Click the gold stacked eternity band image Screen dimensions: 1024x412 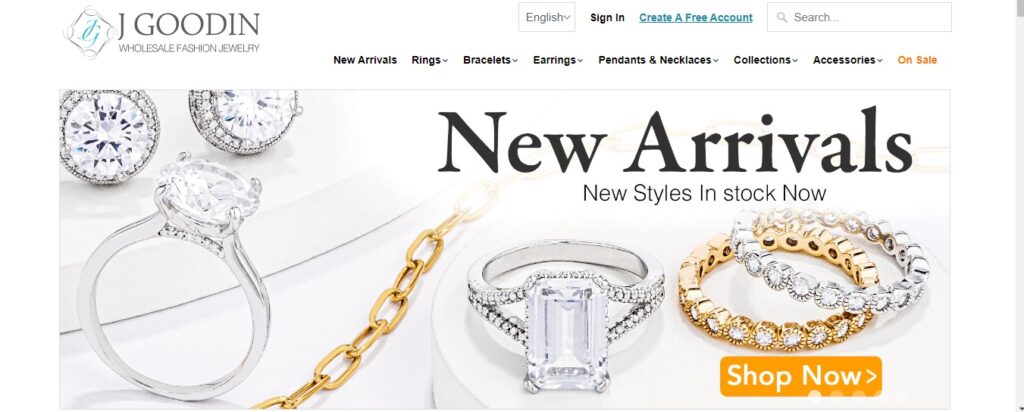[x=777, y=293]
